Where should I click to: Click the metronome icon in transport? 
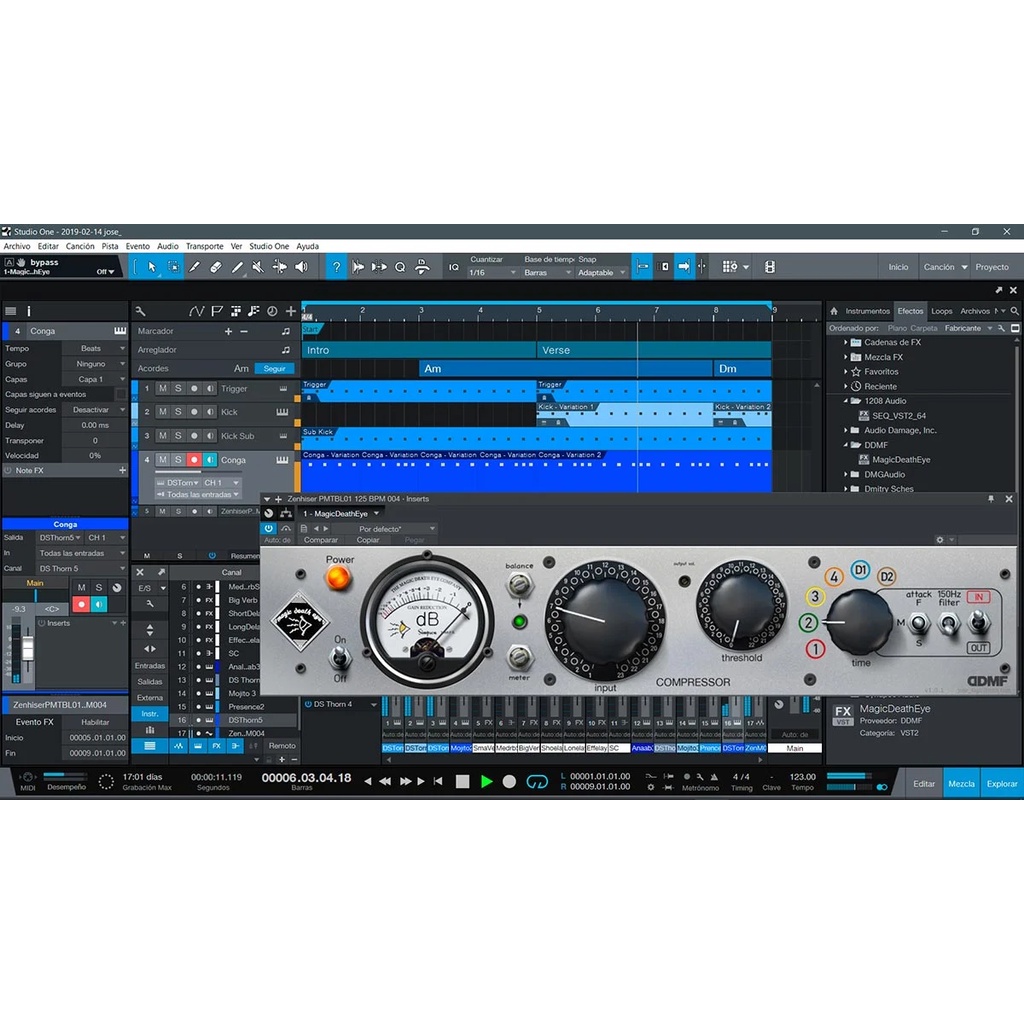coord(714,777)
